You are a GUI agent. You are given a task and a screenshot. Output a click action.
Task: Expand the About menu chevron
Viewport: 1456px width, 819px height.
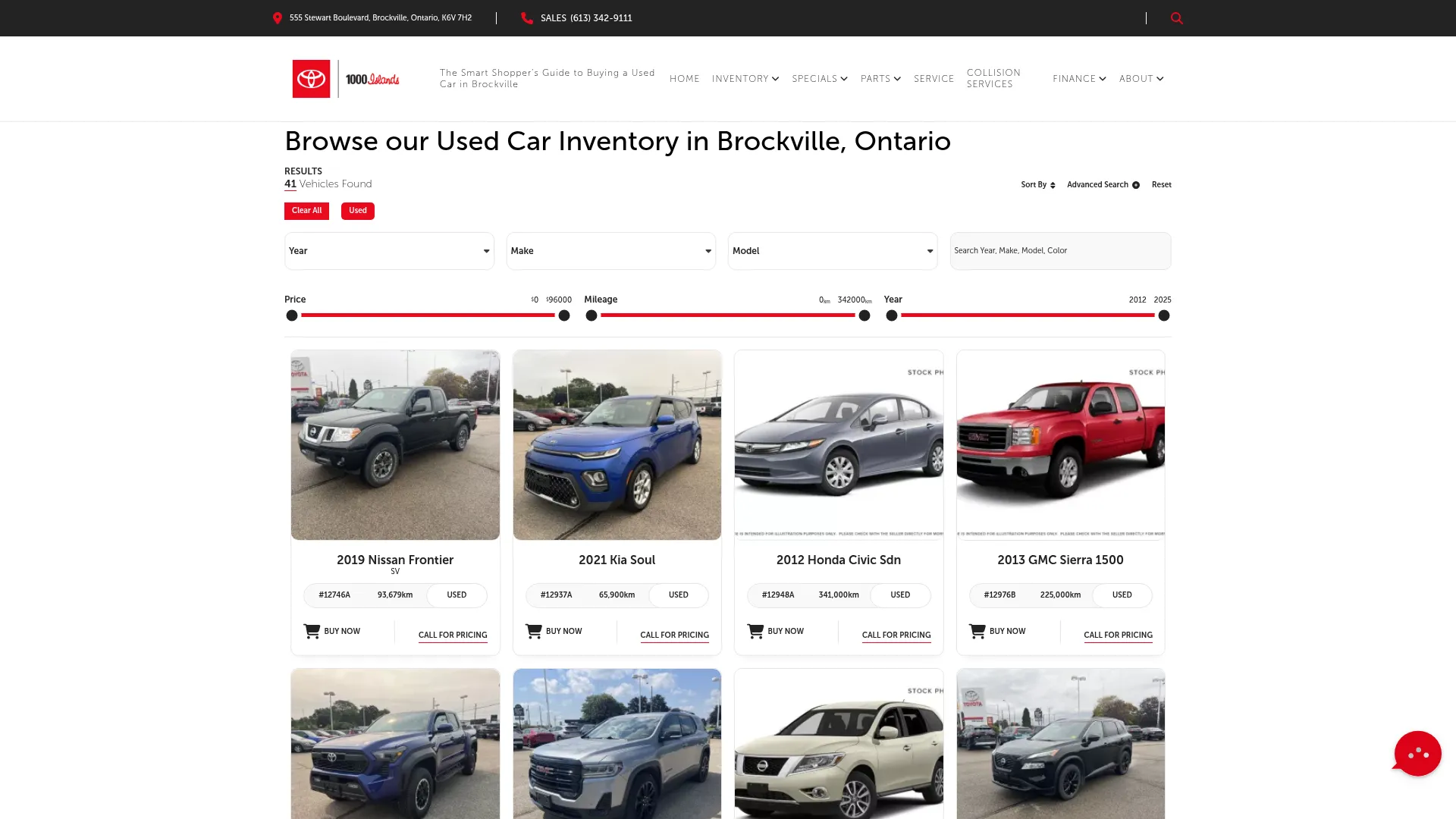click(1160, 79)
